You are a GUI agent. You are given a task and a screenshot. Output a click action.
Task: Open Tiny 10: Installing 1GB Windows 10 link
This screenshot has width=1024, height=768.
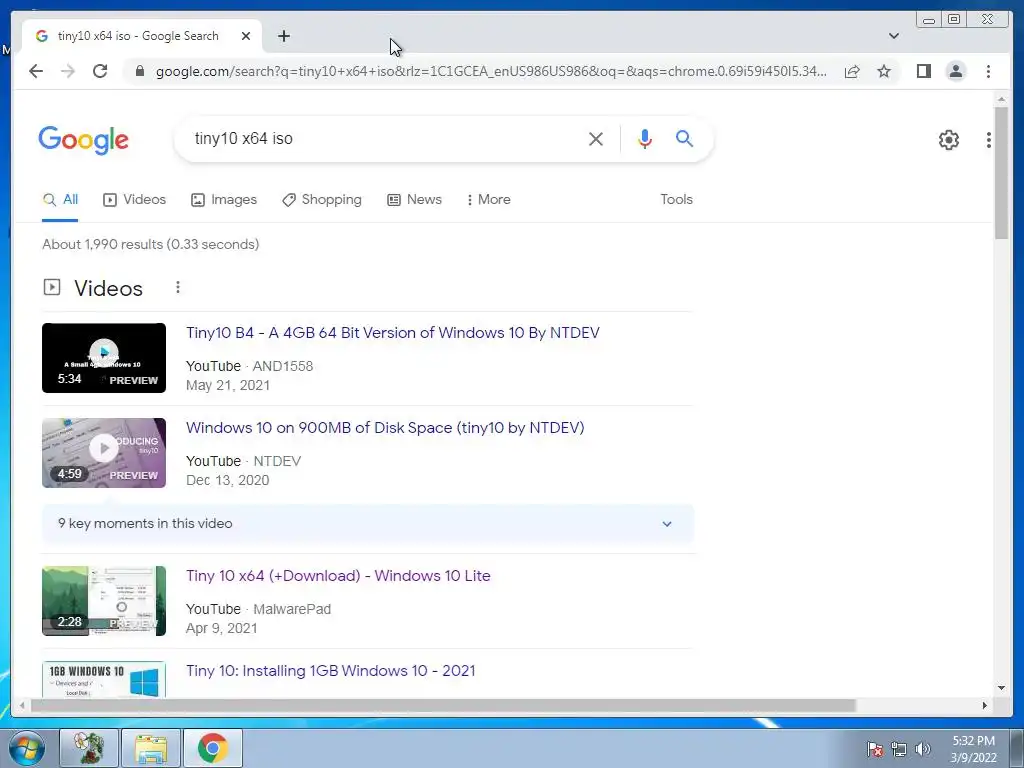tap(330, 671)
